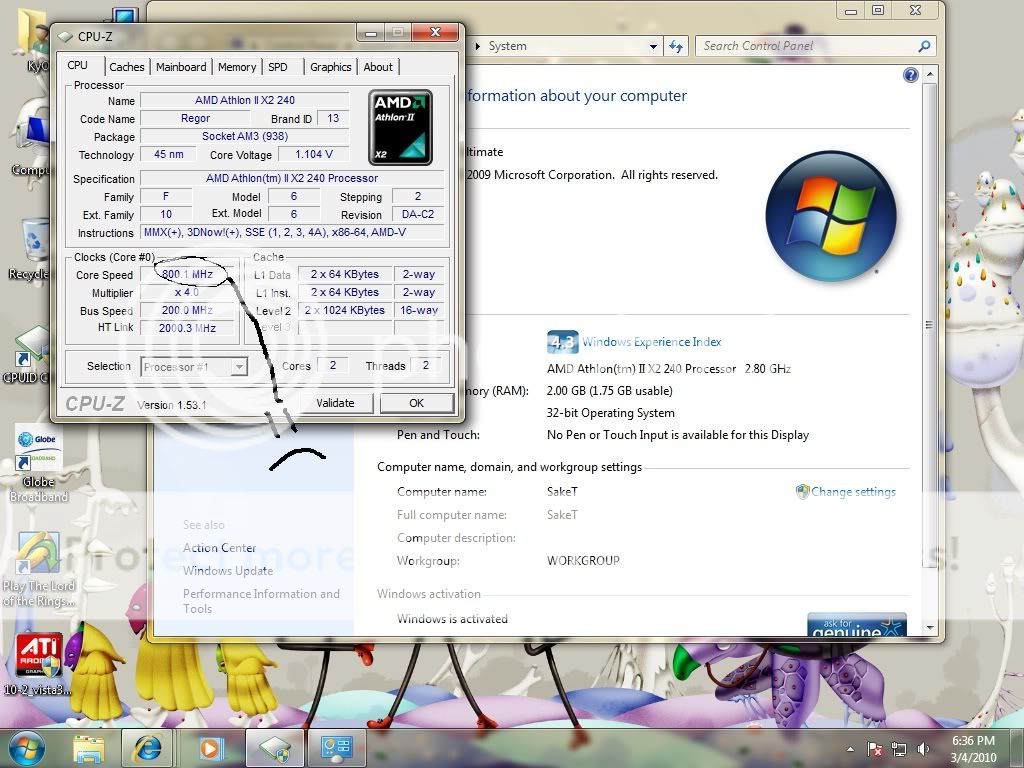Select the Lord of the Rings shortcut
This screenshot has width=1024, height=768.
(x=39, y=569)
